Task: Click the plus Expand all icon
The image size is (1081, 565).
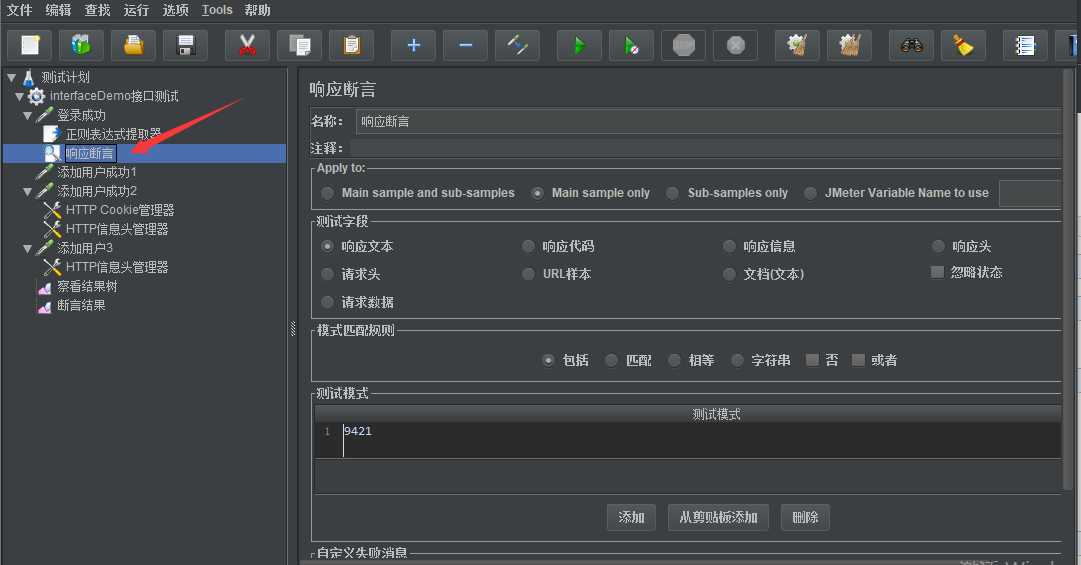Action: click(413, 45)
